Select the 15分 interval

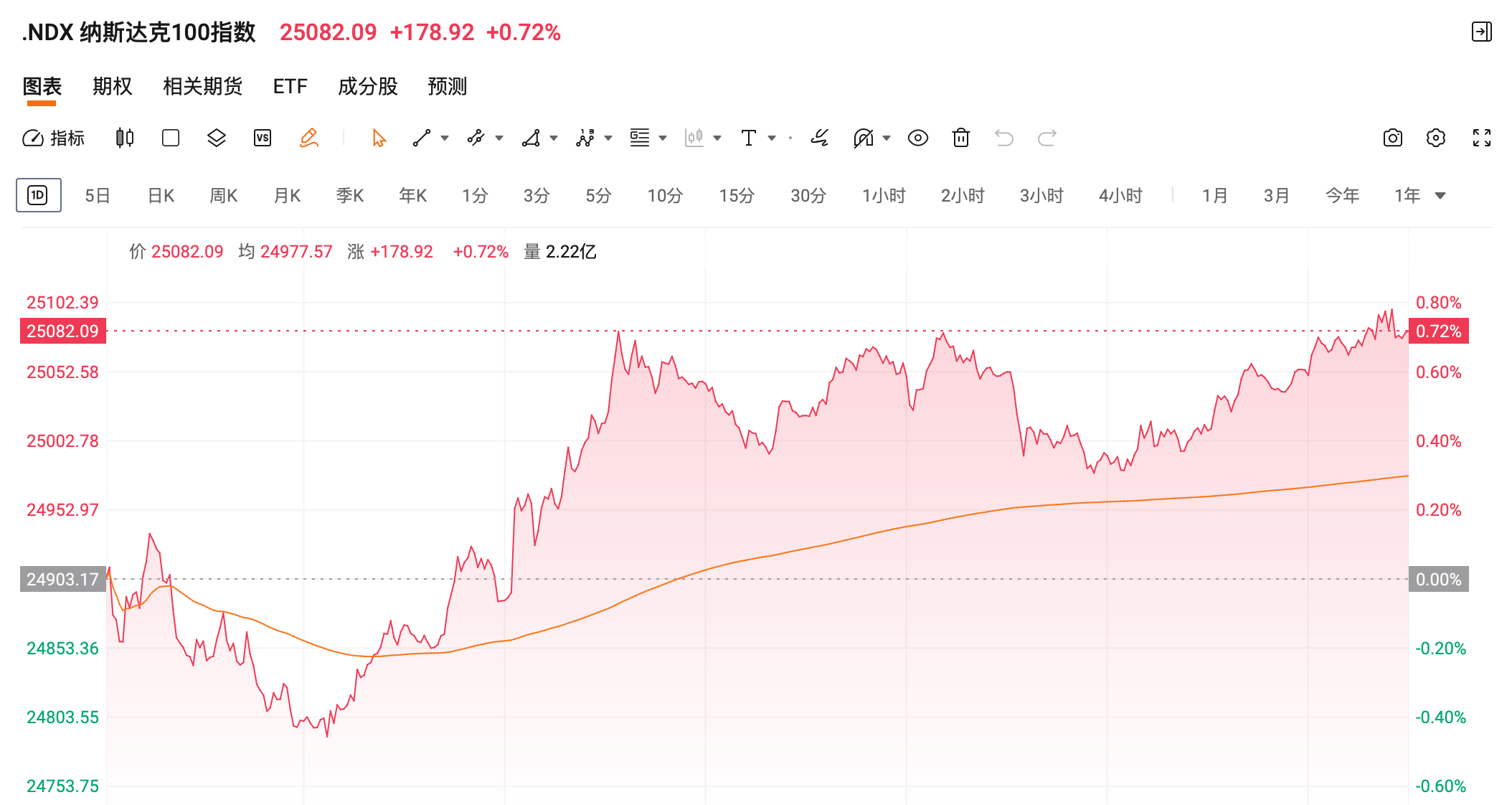tap(737, 196)
